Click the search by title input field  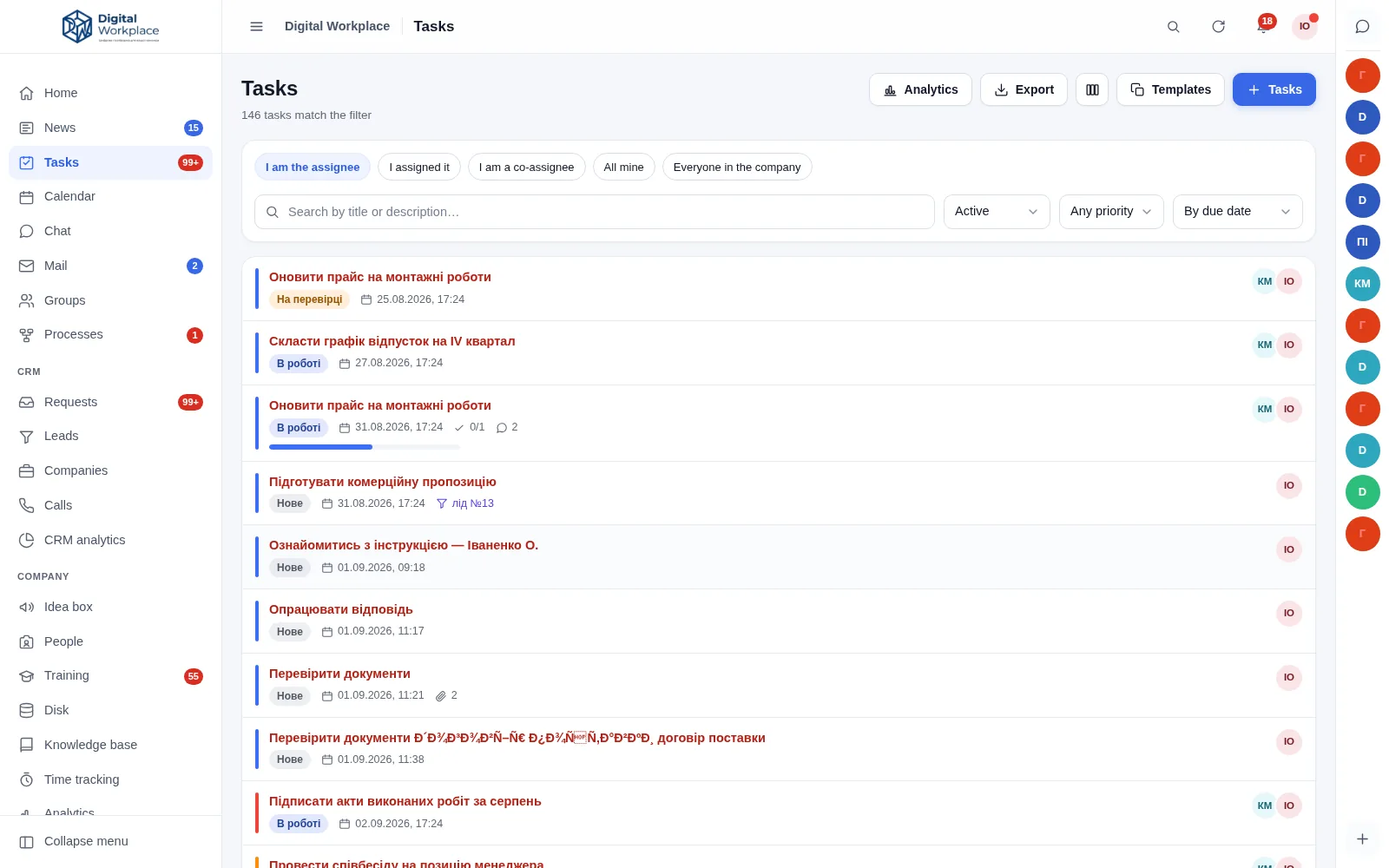(x=595, y=212)
